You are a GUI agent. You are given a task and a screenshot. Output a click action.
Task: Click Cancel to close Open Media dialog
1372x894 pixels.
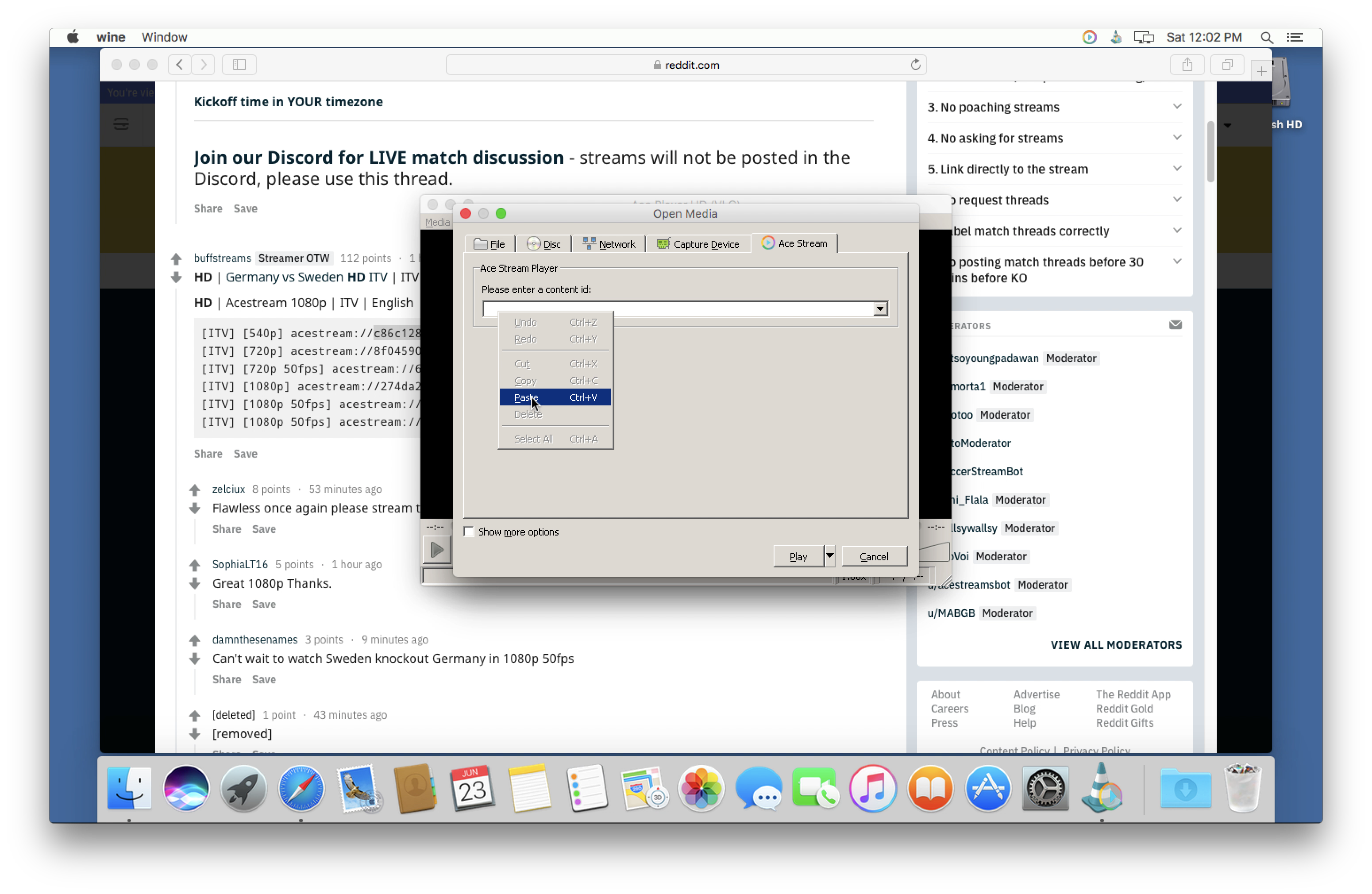871,555
